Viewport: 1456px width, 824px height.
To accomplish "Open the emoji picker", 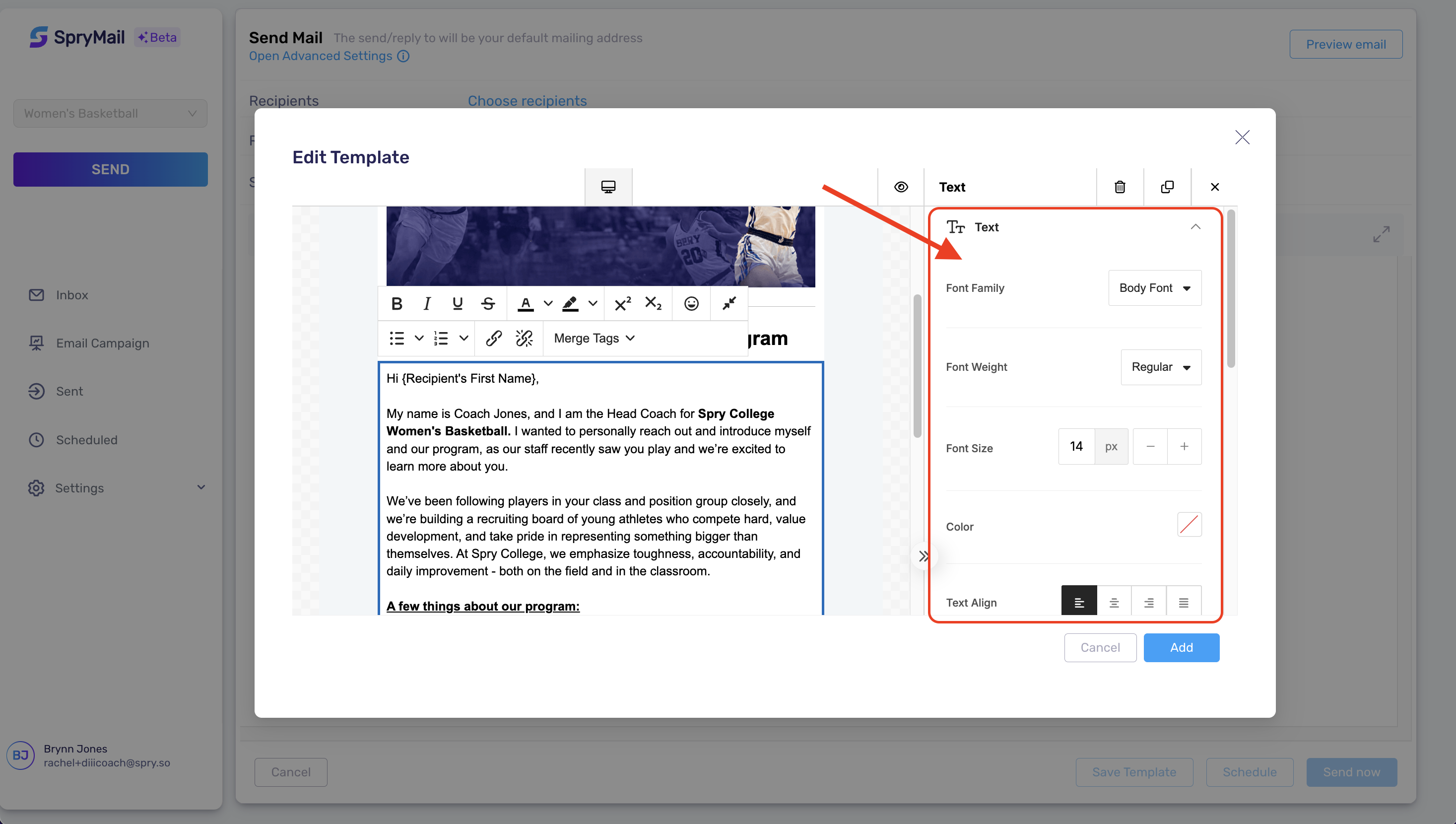I will (691, 304).
